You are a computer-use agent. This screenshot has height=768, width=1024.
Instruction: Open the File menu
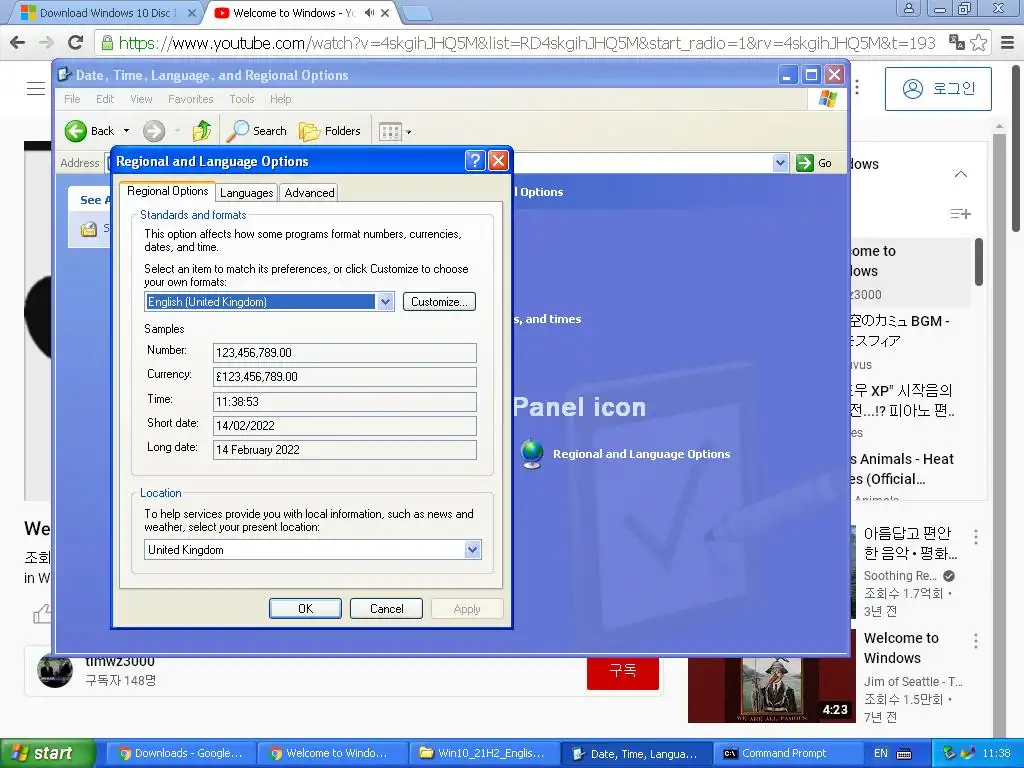[72, 99]
